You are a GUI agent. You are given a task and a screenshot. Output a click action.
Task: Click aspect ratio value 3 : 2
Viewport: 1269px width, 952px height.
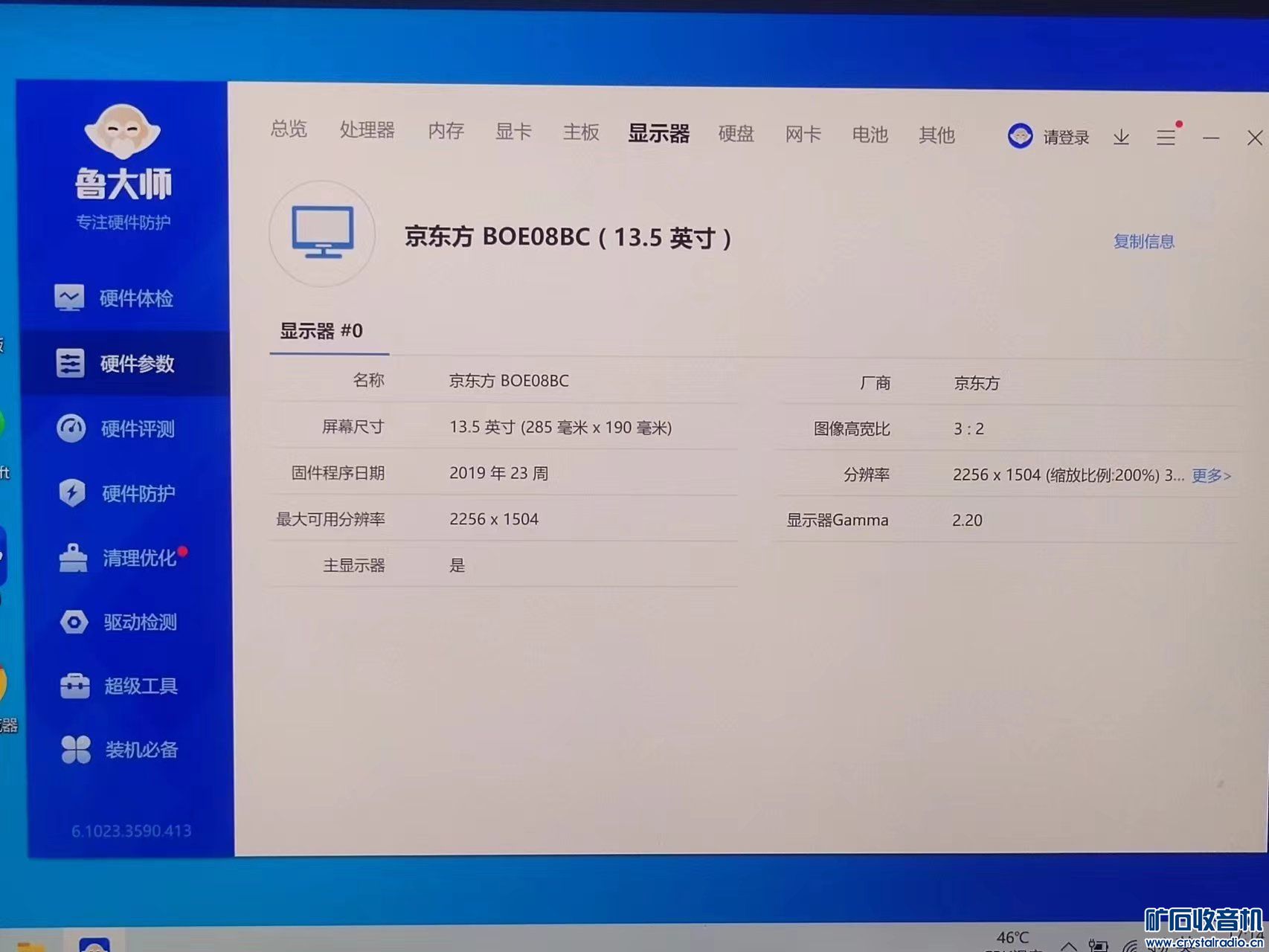[968, 429]
